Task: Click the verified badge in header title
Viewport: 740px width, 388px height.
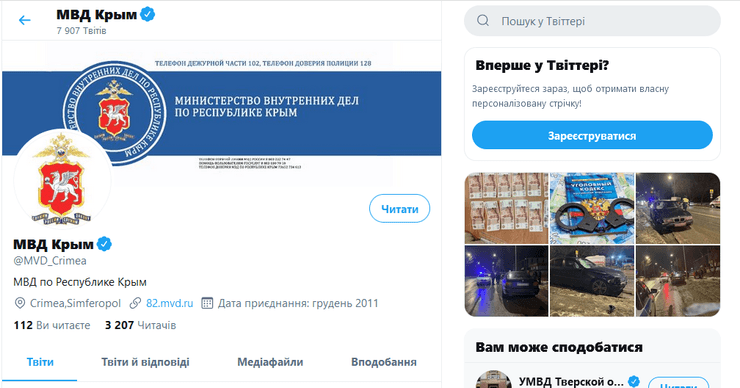Action: 148,15
